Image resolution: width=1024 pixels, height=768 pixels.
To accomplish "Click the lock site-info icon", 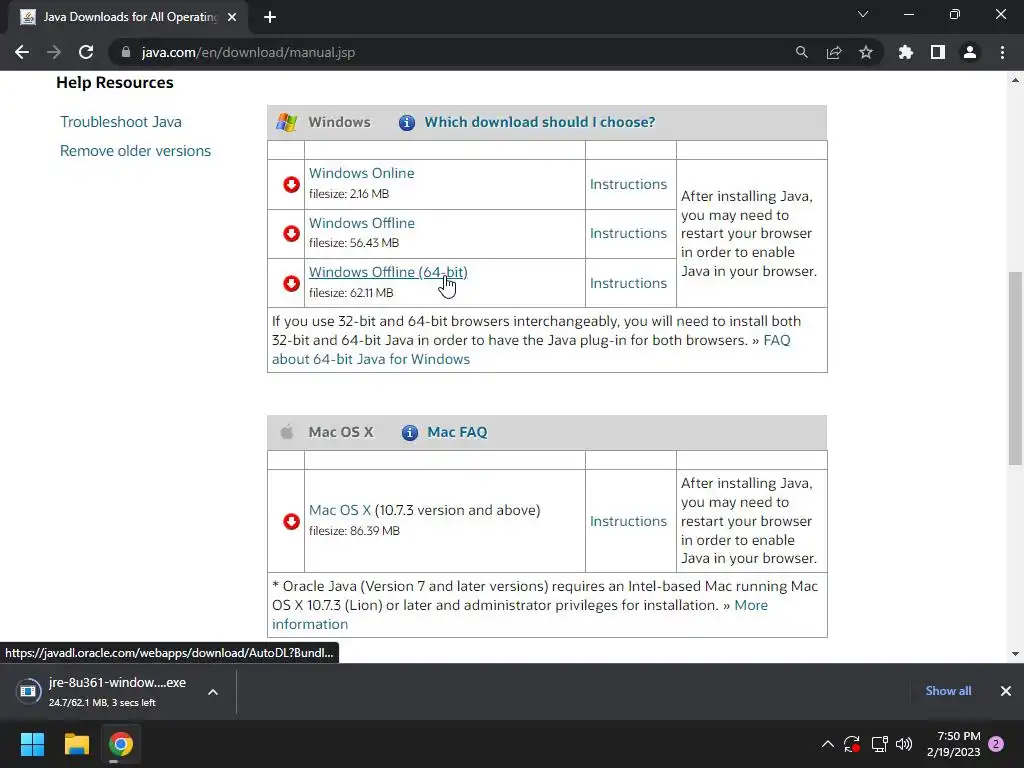I will pyautogui.click(x=126, y=52).
